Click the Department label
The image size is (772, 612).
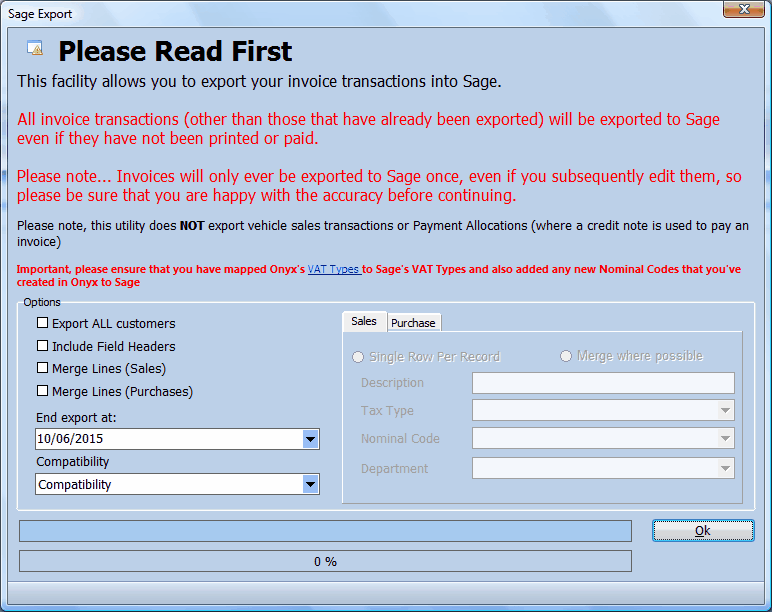394,469
